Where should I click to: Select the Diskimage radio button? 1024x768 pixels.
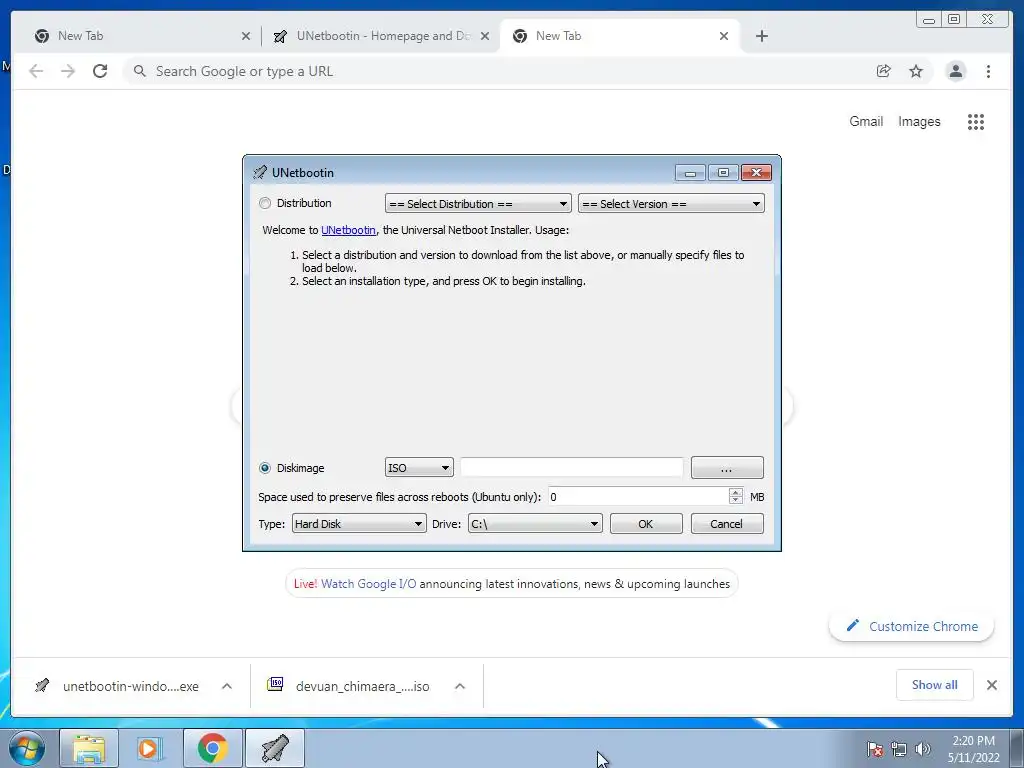point(264,468)
